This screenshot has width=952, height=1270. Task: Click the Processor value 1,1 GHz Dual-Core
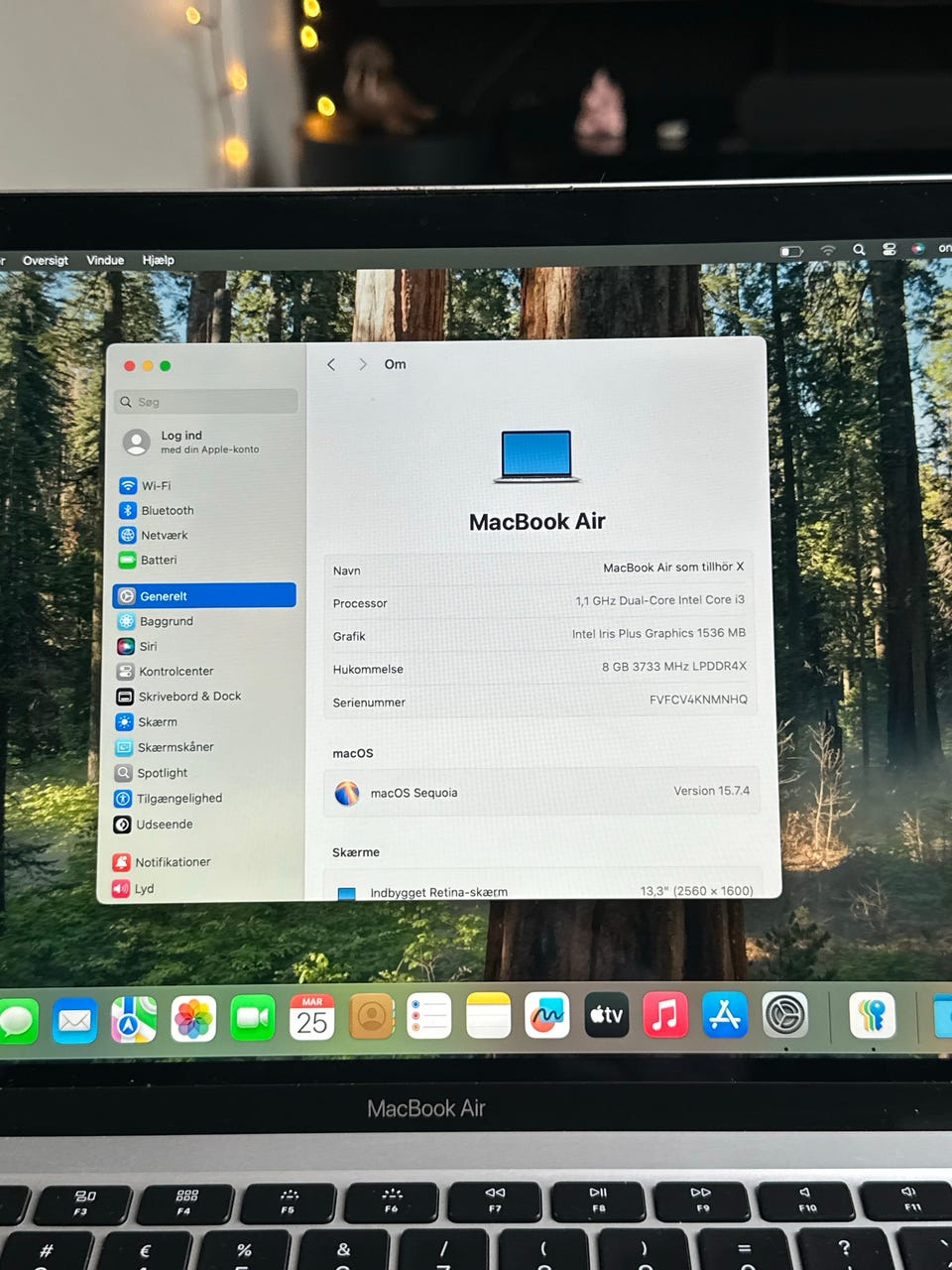pyautogui.click(x=659, y=600)
